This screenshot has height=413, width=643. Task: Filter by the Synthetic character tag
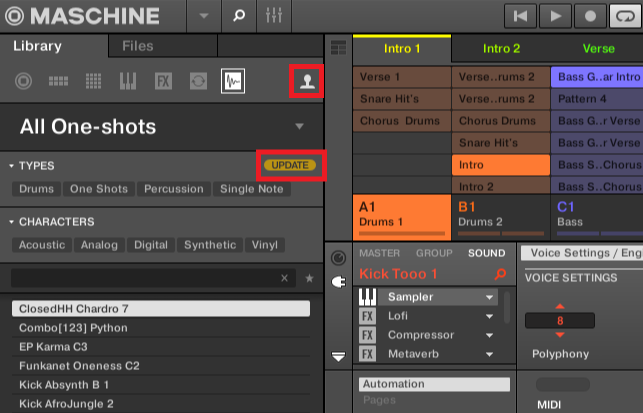tap(210, 245)
